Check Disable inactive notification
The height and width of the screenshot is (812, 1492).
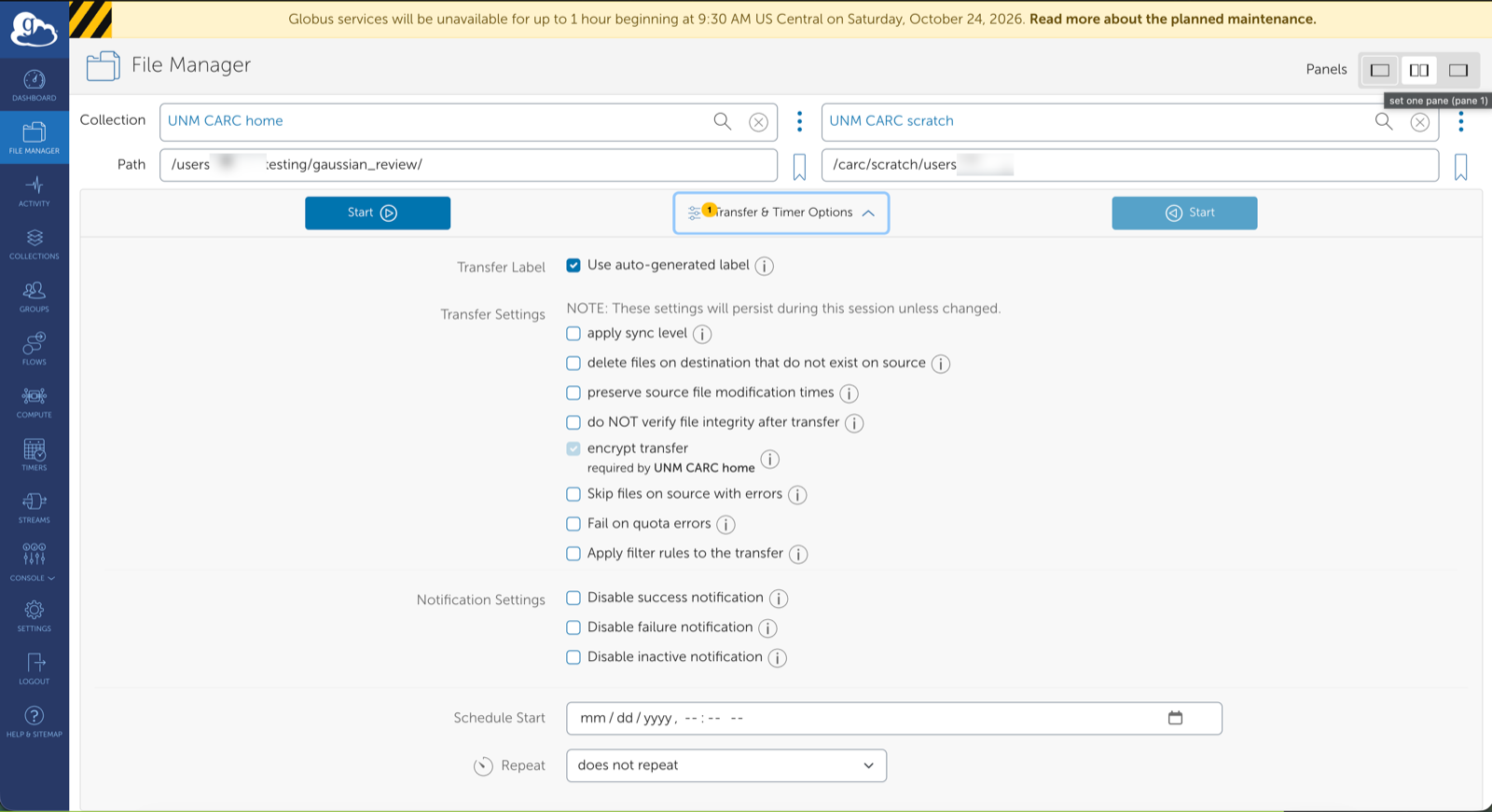click(573, 657)
